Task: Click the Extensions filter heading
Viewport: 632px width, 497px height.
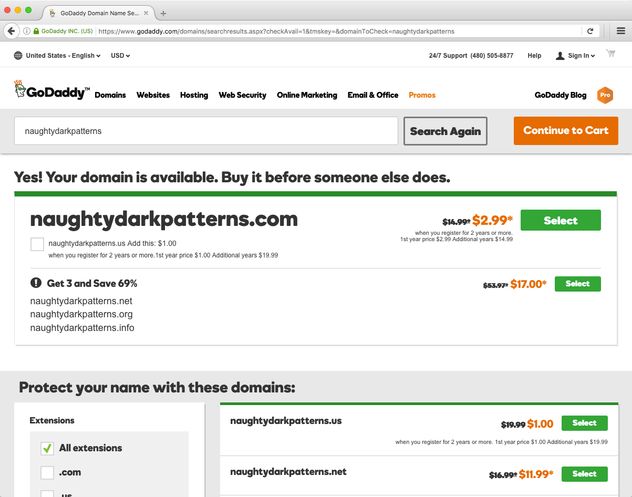Action: coord(52,420)
